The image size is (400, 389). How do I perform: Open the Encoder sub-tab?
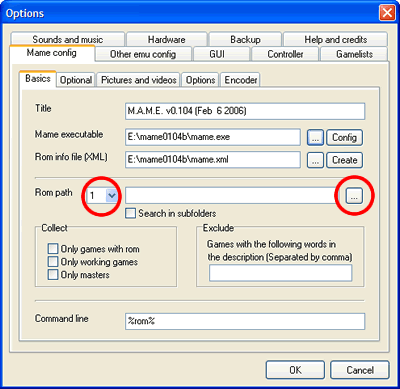[x=240, y=80]
